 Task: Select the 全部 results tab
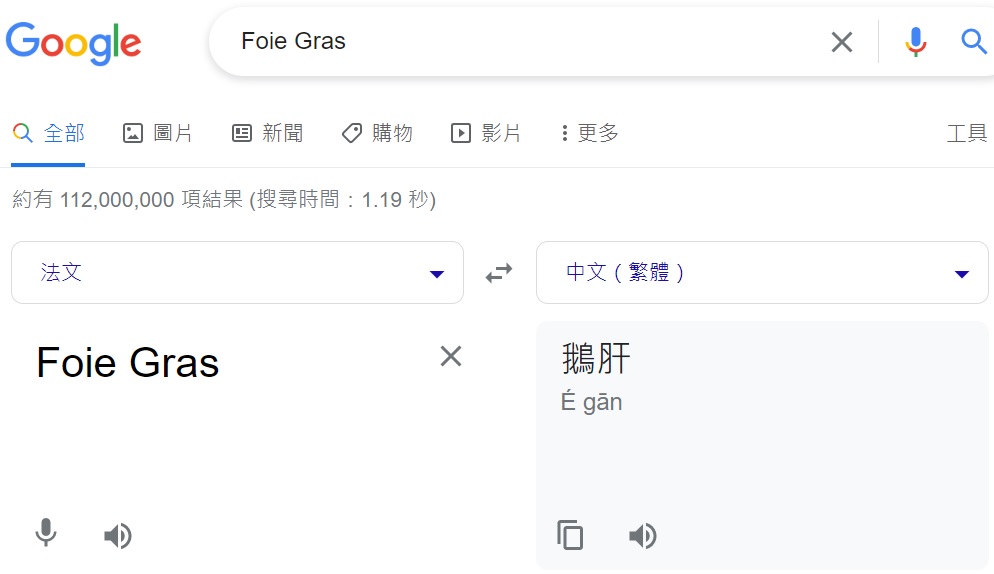click(48, 133)
